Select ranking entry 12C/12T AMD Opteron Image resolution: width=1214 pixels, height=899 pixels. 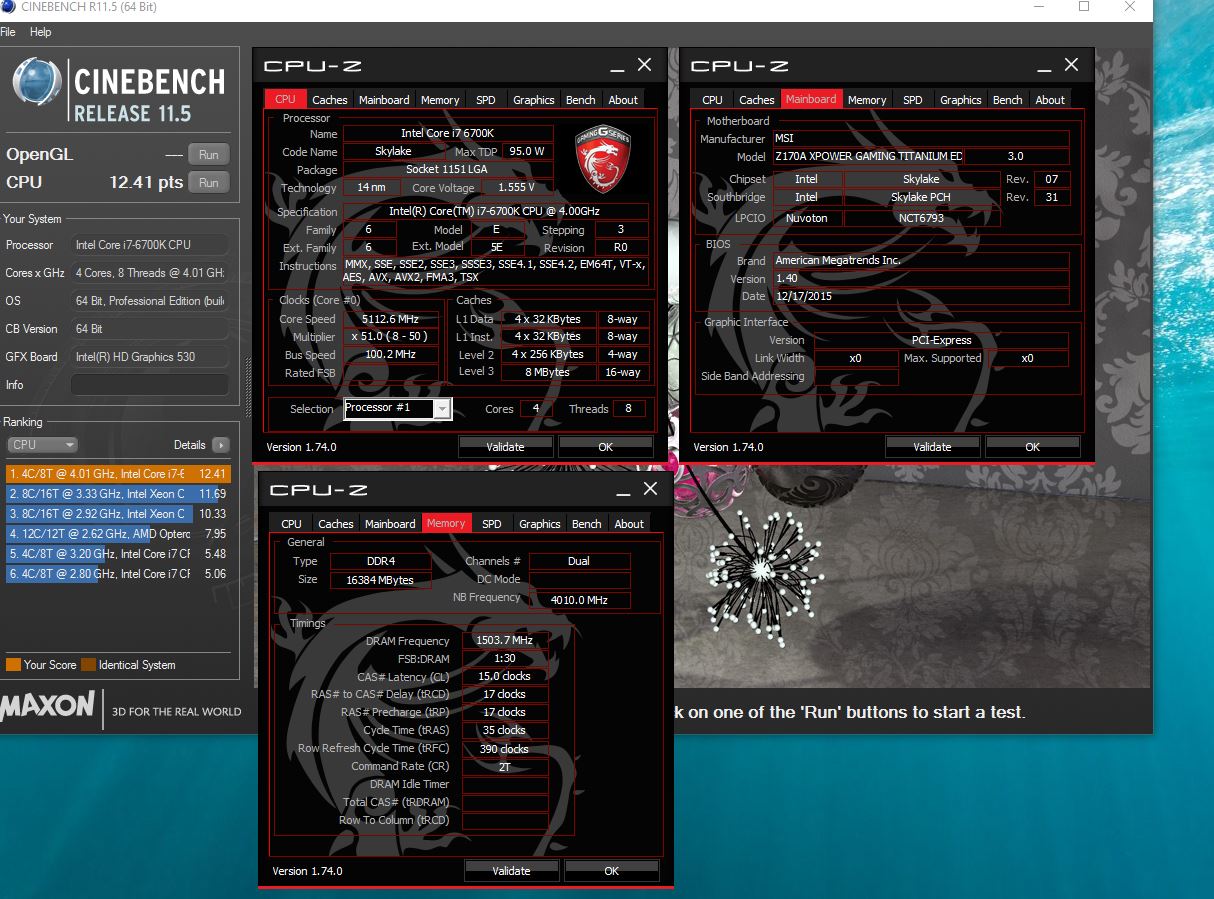click(x=118, y=534)
